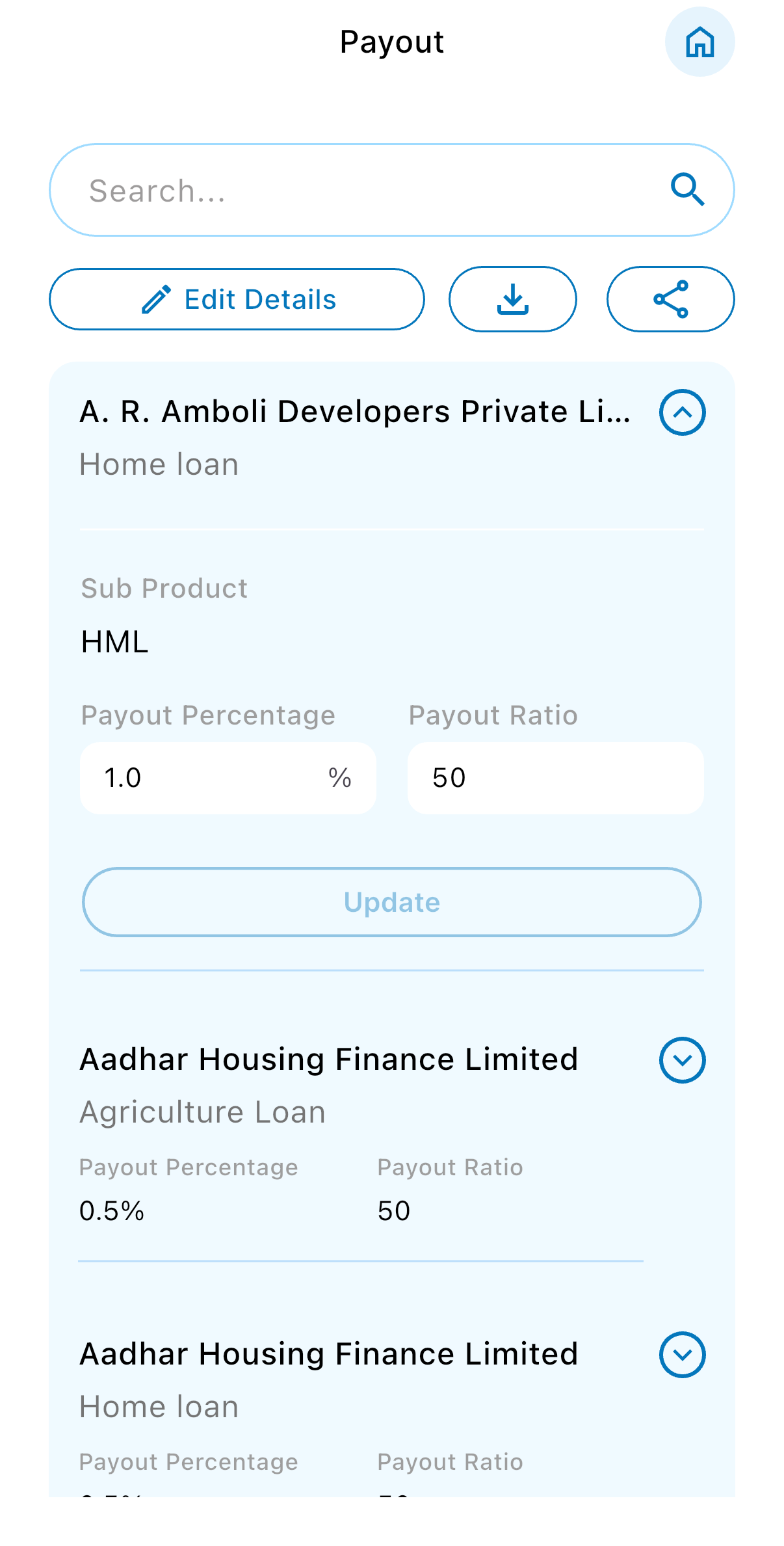Tap the share icon button
784x1546 pixels.
(670, 299)
